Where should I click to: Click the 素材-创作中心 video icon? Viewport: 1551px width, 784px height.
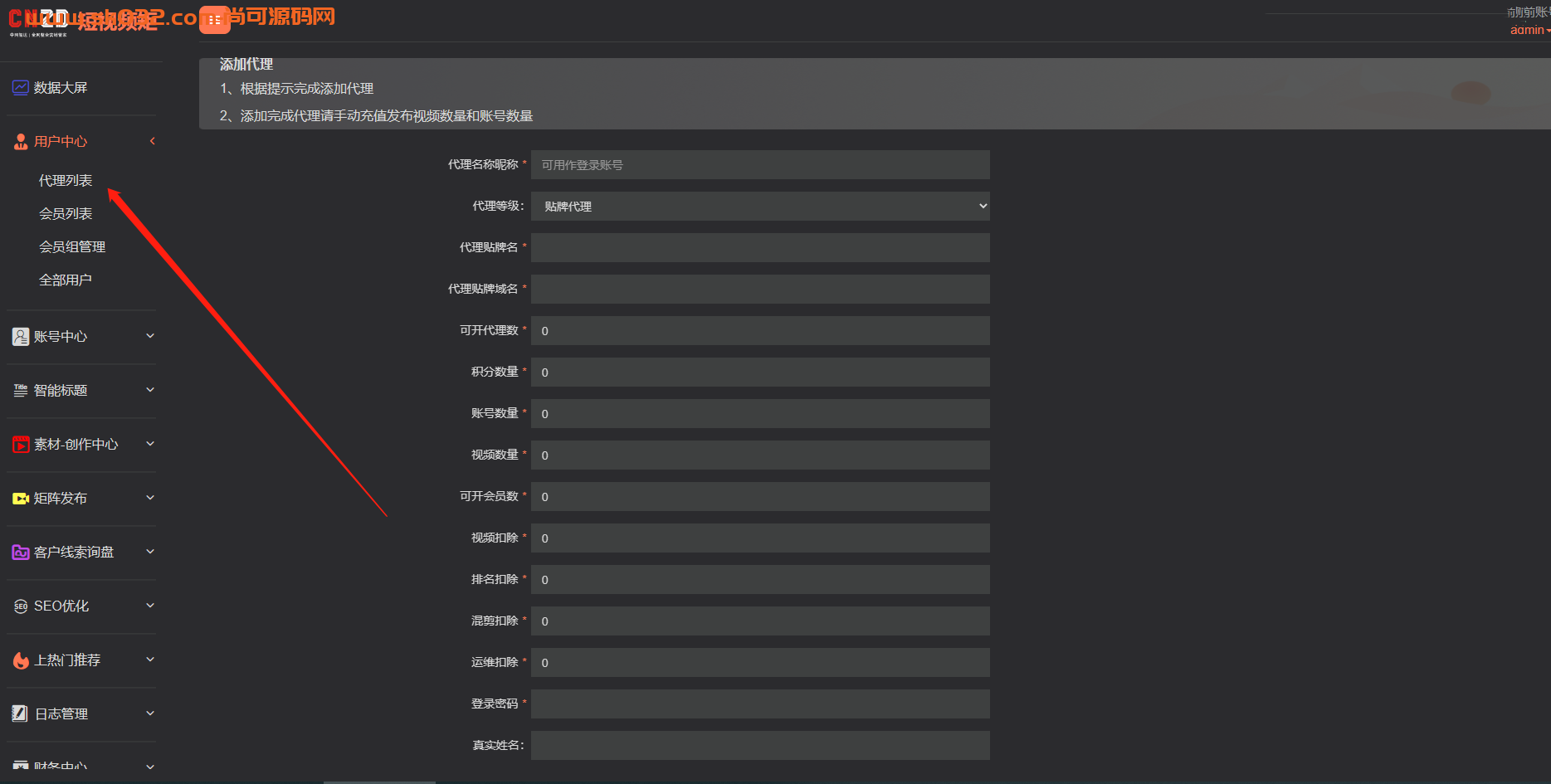point(21,445)
